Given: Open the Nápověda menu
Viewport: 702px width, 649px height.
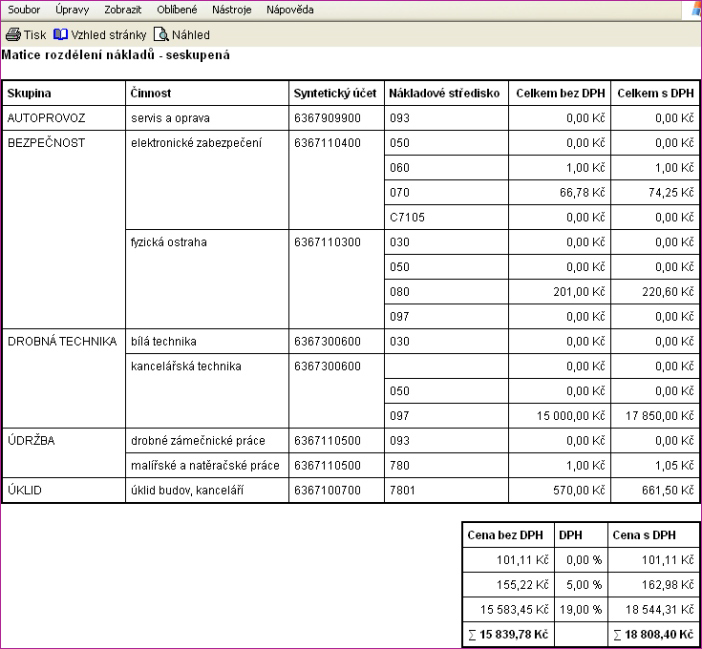Looking at the screenshot, I should pyautogui.click(x=290, y=9).
